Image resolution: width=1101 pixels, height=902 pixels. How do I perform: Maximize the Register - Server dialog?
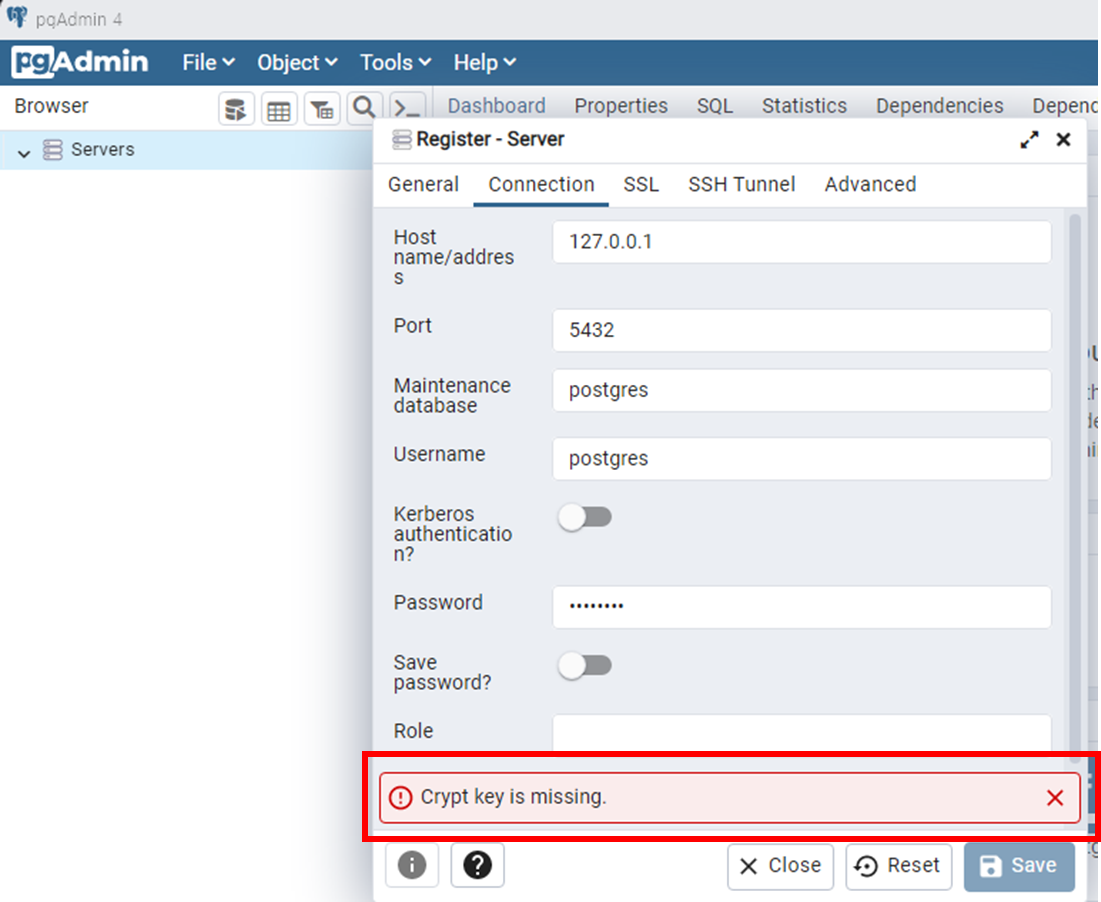tap(1029, 140)
